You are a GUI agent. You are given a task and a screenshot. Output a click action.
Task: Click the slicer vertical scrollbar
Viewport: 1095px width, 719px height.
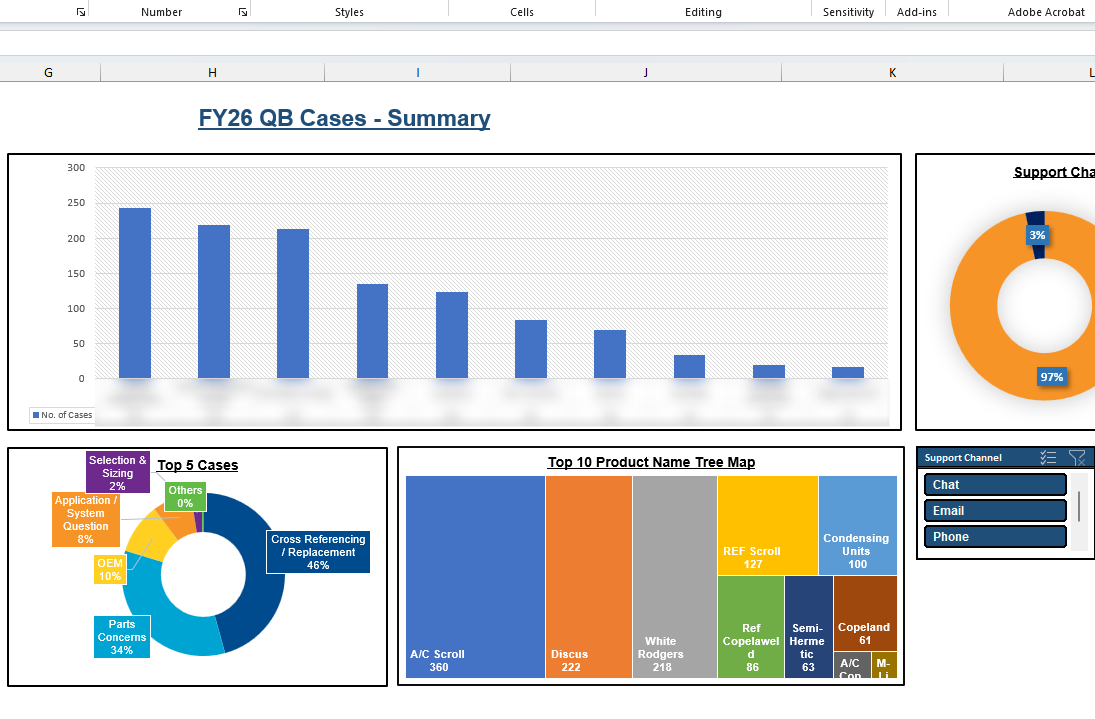[x=1080, y=507]
